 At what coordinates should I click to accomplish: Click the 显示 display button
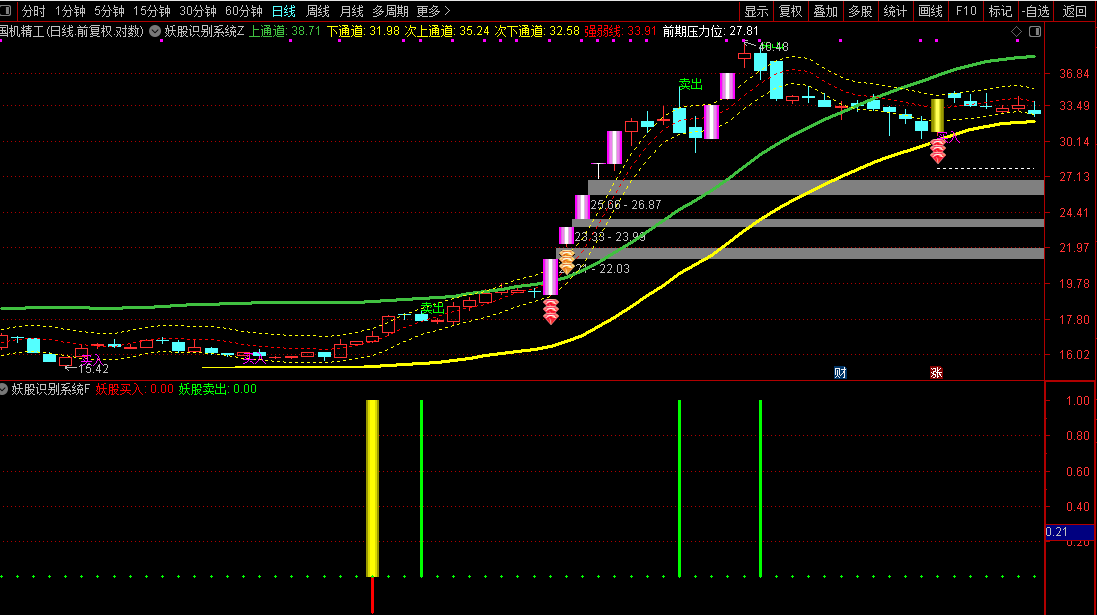click(756, 11)
